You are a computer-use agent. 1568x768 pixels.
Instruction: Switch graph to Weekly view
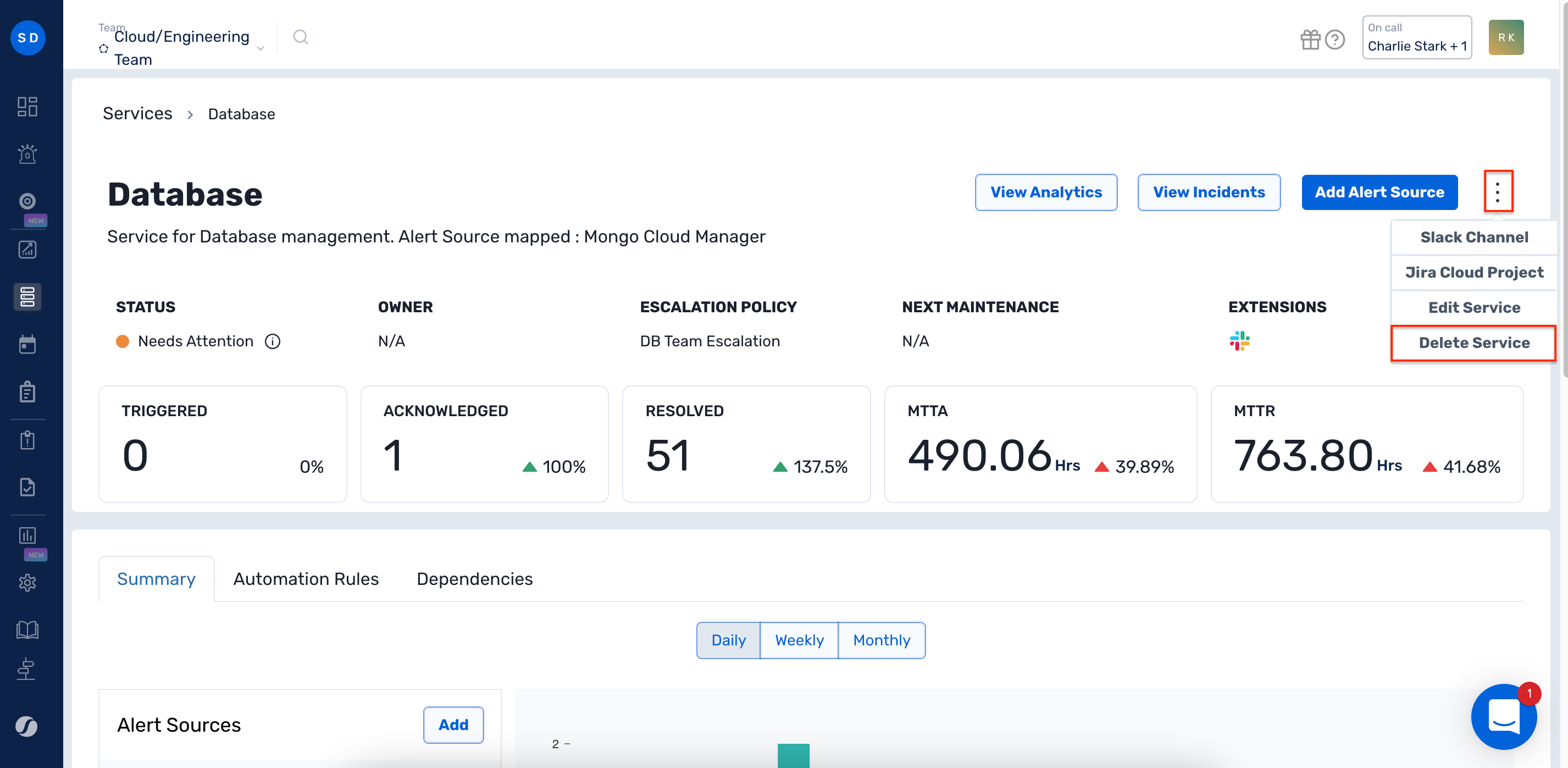coord(799,640)
